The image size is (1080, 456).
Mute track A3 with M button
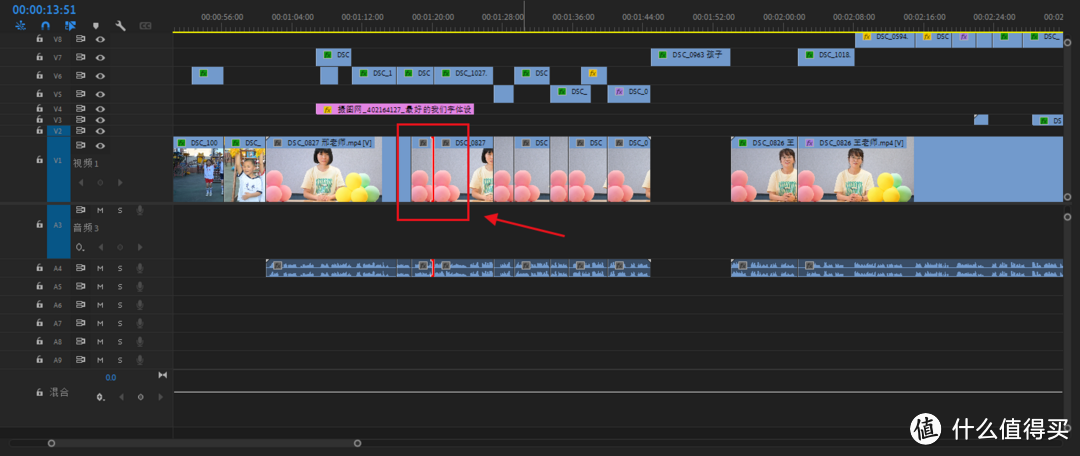click(101, 210)
